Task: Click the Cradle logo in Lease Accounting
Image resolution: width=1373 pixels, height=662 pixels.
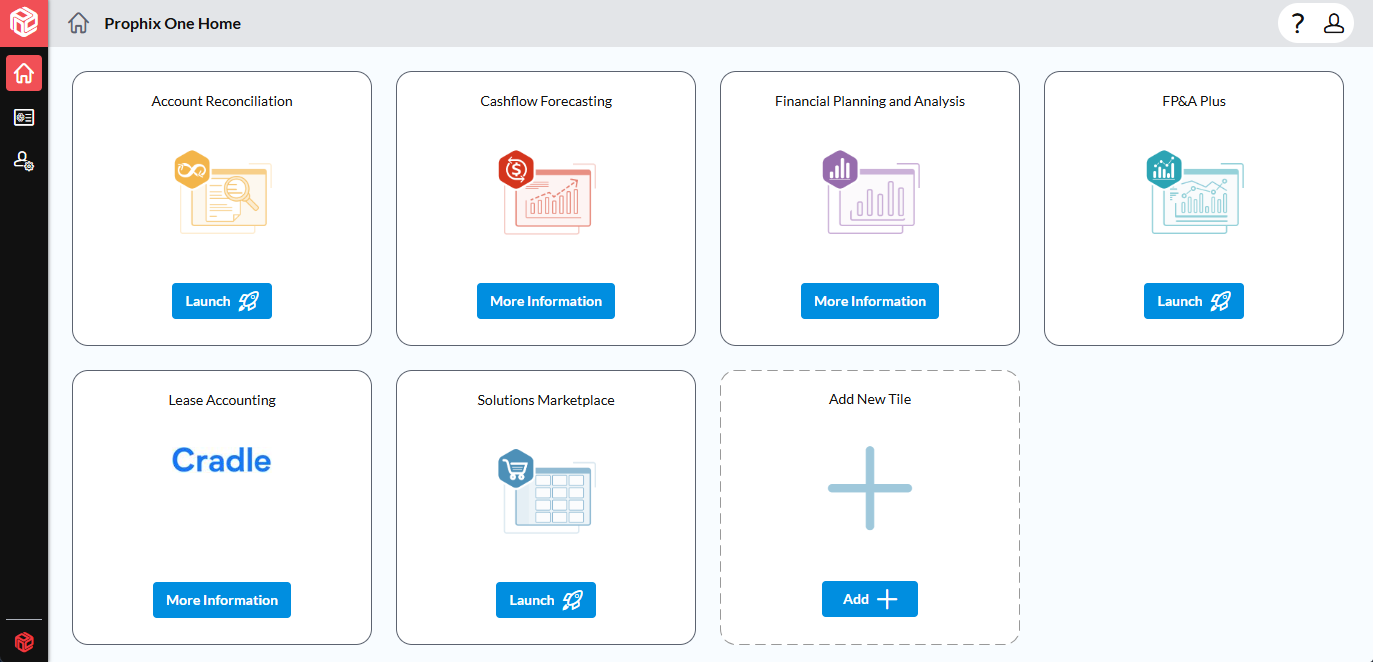Action: coord(222,460)
